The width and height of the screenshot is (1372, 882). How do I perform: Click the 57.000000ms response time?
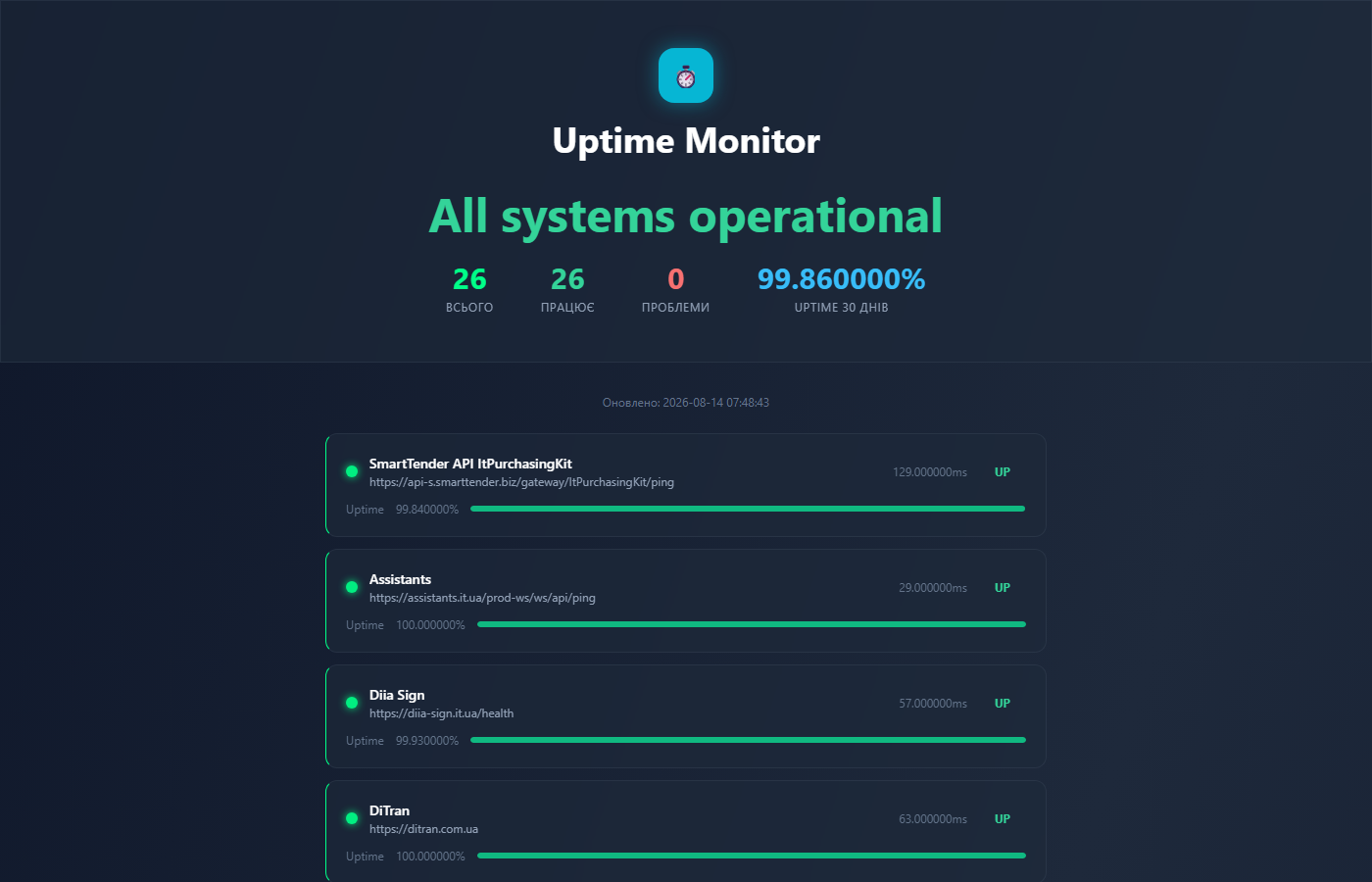coord(933,704)
